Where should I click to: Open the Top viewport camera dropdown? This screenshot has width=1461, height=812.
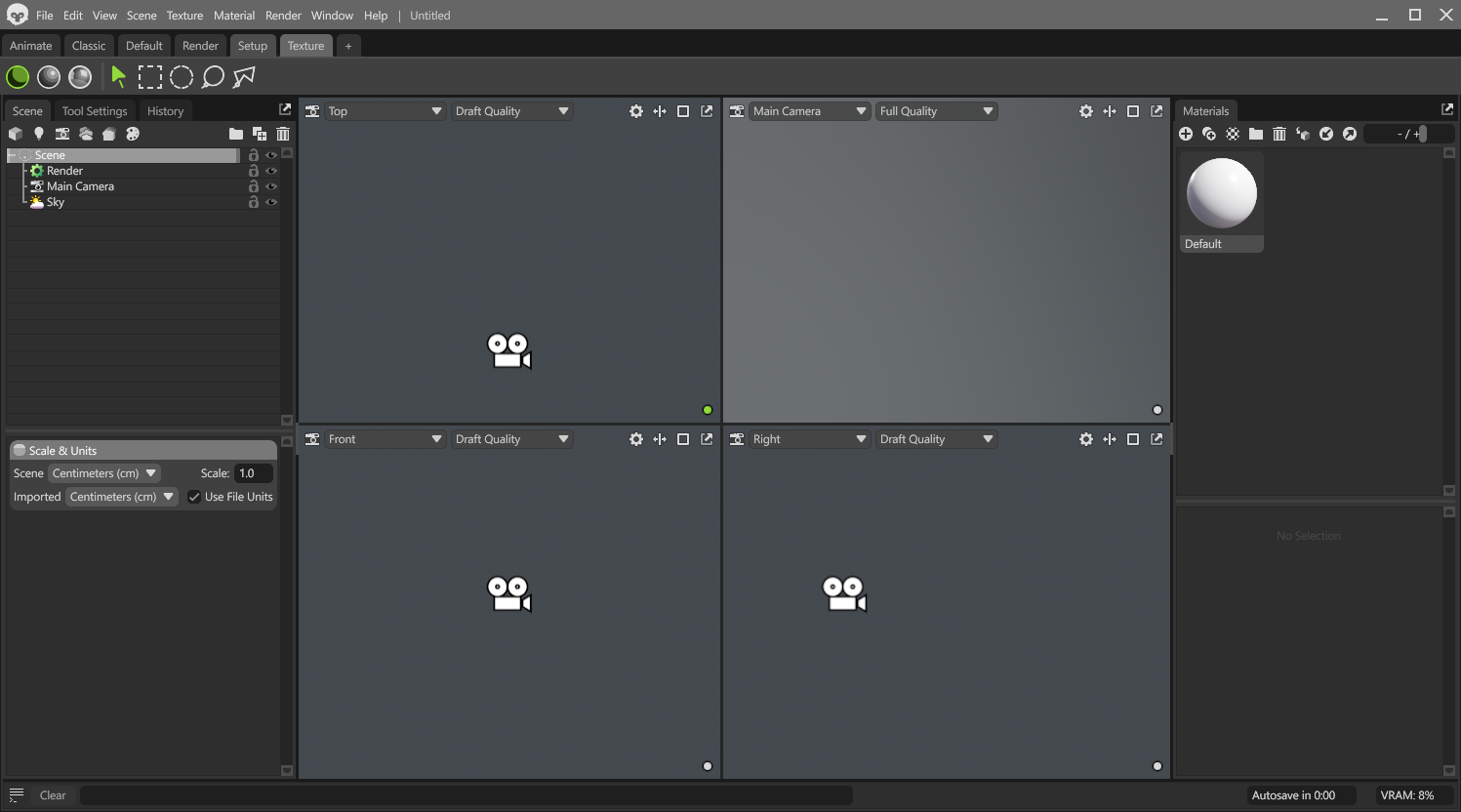(x=384, y=110)
